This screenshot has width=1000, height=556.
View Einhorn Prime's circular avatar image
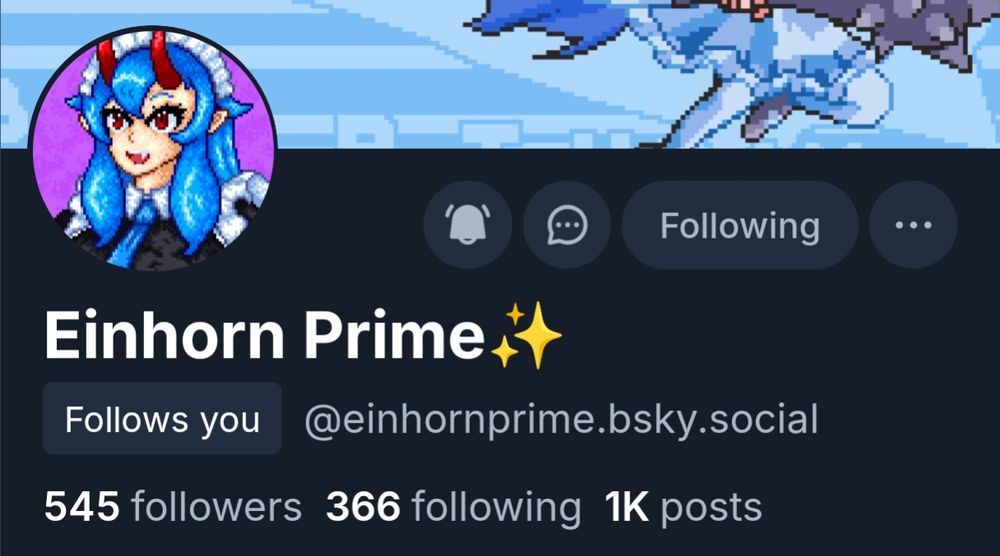pyautogui.click(x=153, y=150)
